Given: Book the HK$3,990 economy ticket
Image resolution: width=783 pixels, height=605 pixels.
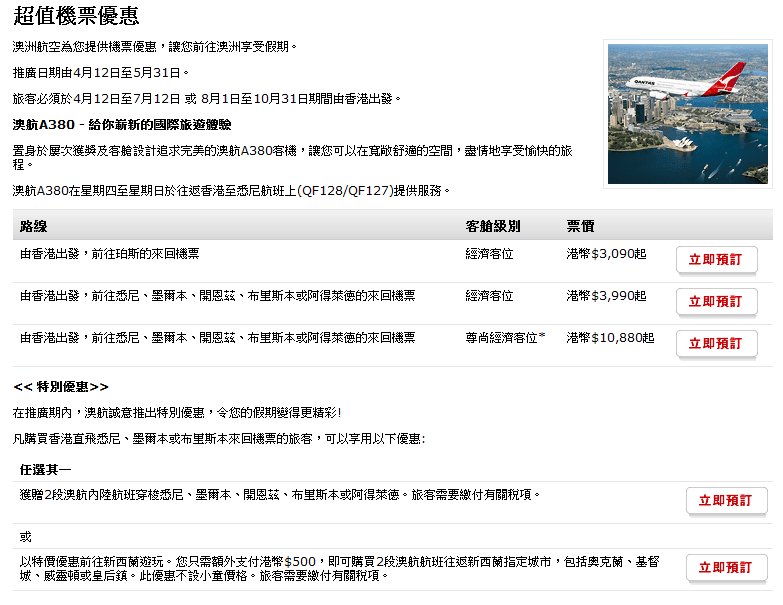Looking at the screenshot, I should (716, 301).
